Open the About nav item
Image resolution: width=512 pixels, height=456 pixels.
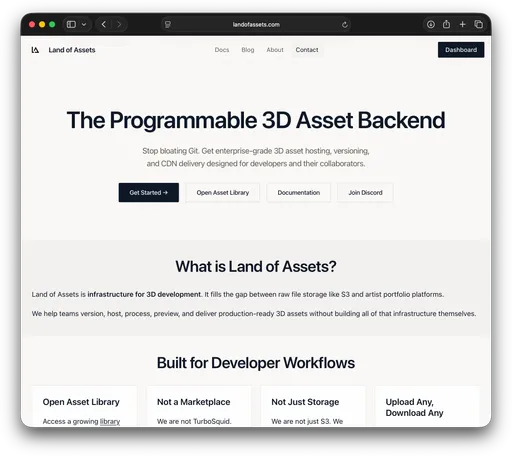[275, 50]
